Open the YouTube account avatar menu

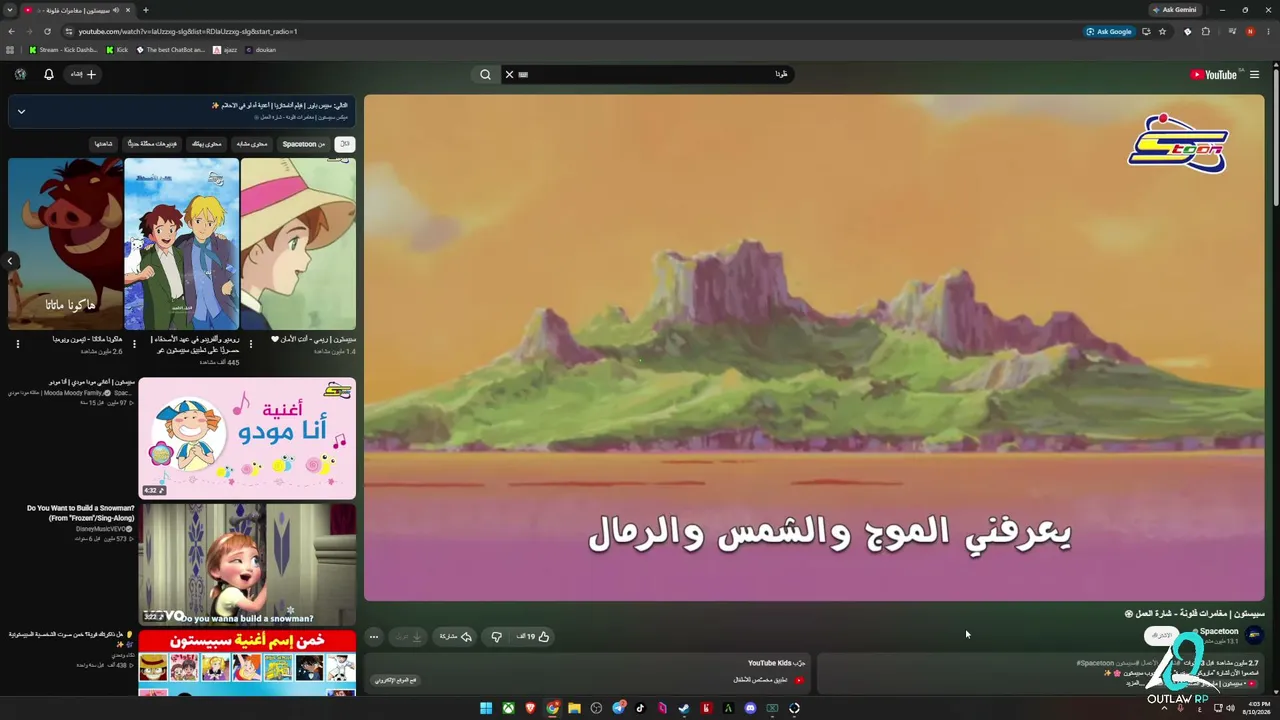(x=20, y=74)
